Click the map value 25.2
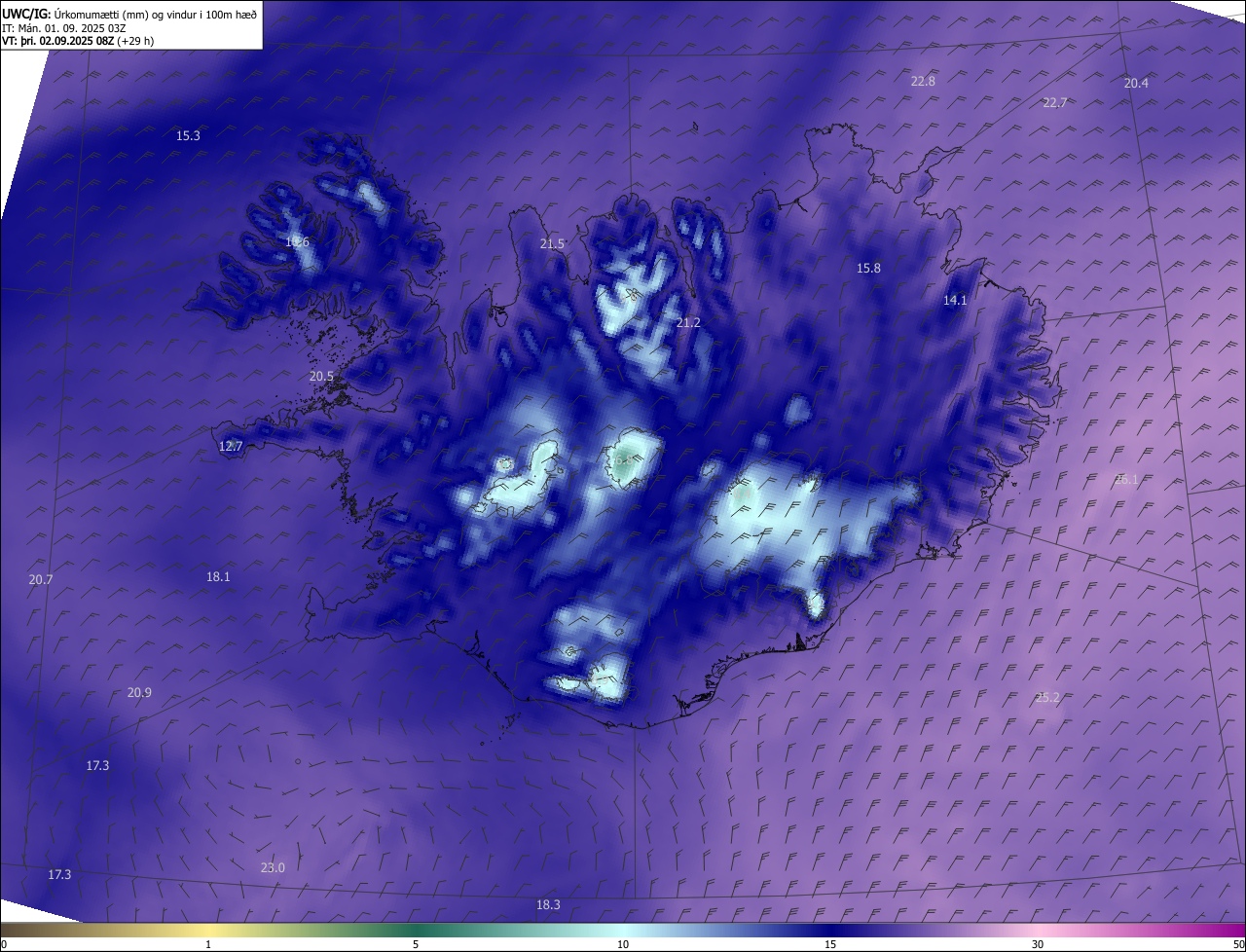Image resolution: width=1246 pixels, height=952 pixels. pos(1047,698)
